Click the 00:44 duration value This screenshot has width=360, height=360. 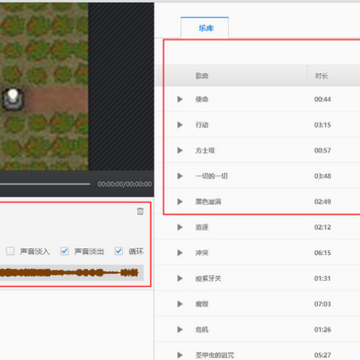(x=322, y=99)
